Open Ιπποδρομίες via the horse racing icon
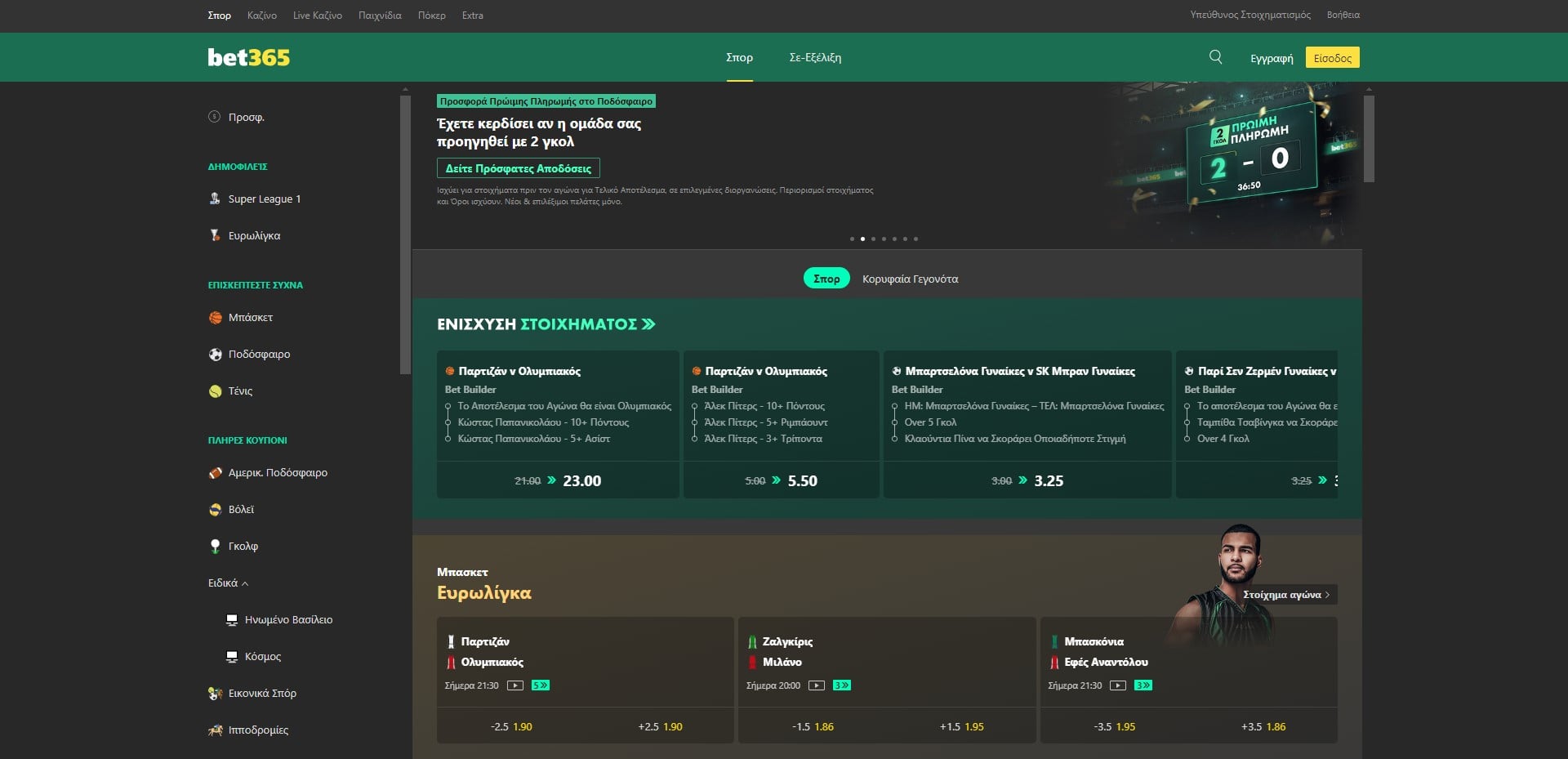 pyautogui.click(x=215, y=730)
